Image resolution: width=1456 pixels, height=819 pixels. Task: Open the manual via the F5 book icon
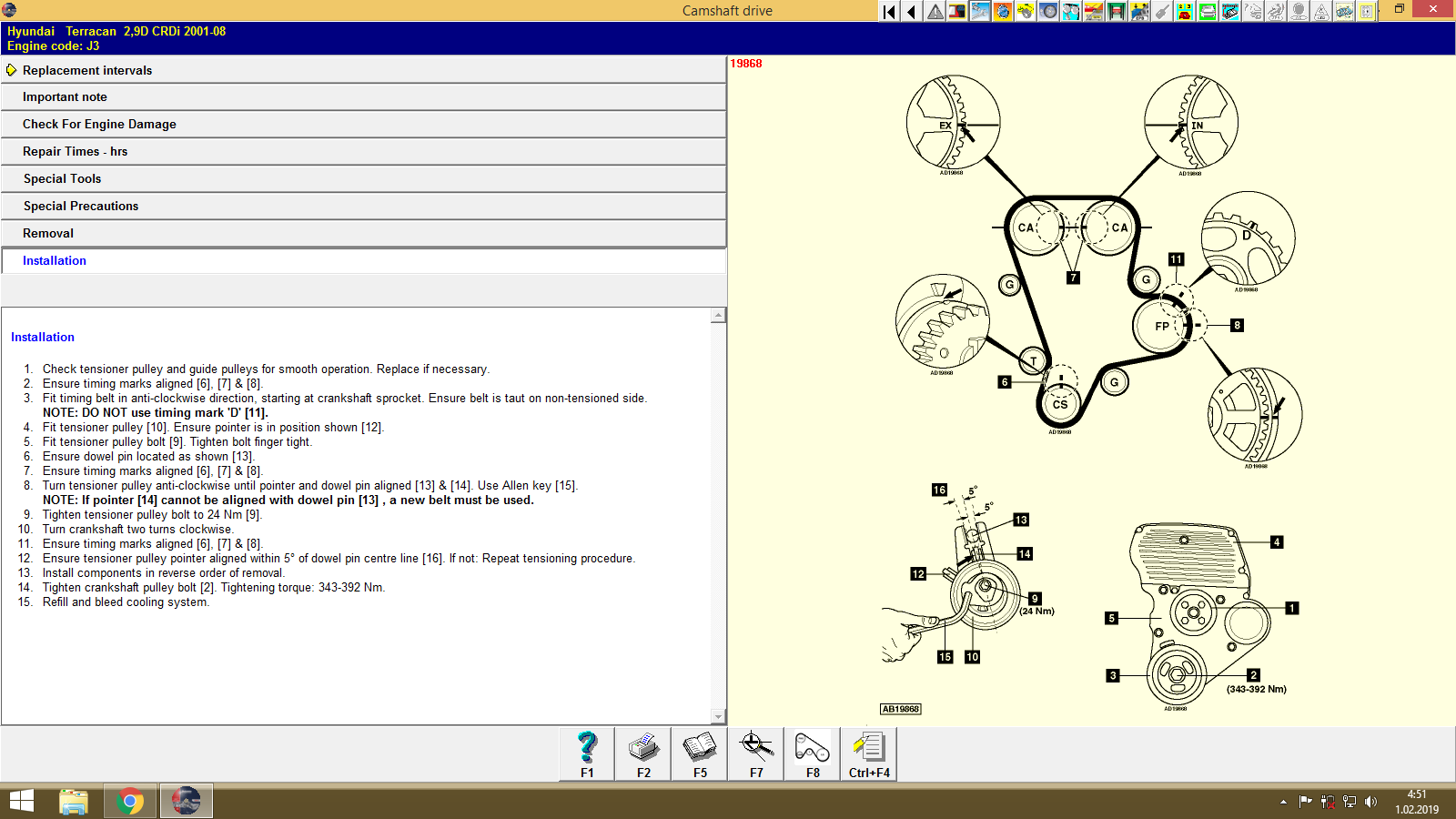(700, 753)
